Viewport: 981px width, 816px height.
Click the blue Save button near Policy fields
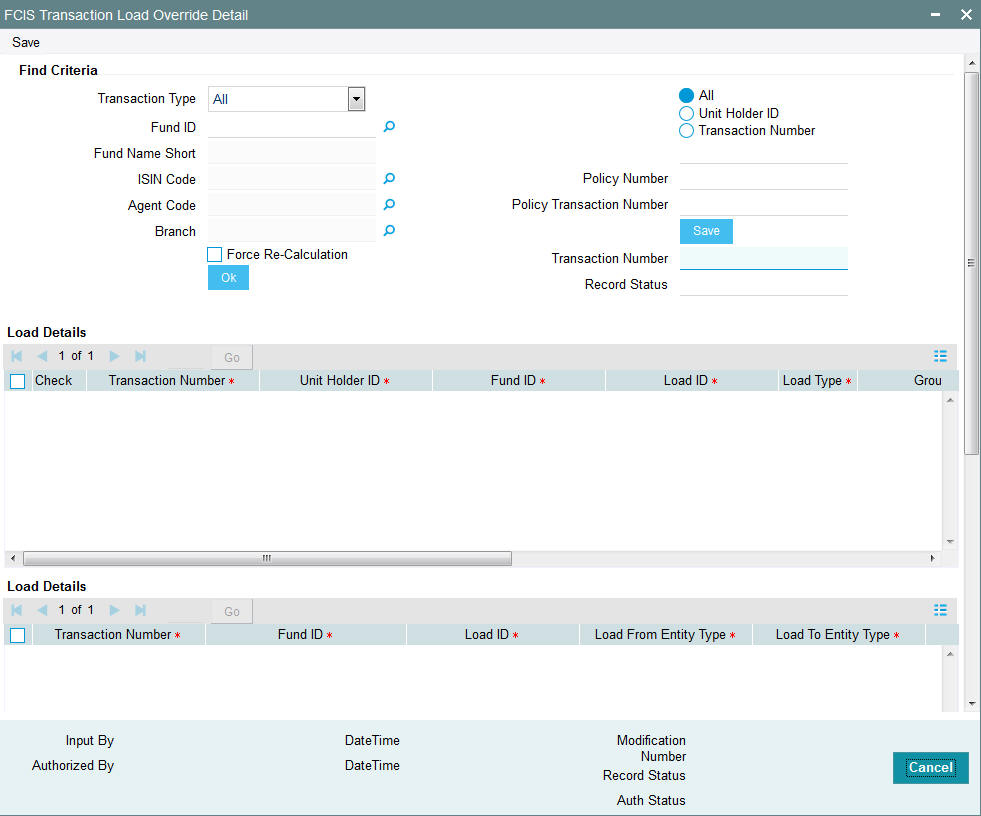(x=706, y=231)
